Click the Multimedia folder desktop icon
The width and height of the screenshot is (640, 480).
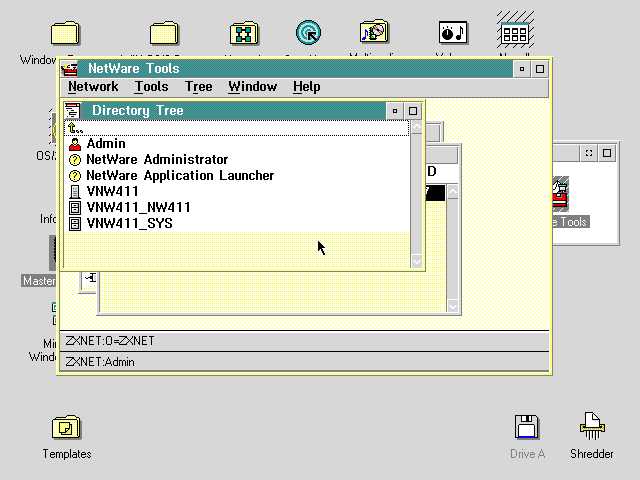[x=374, y=31]
